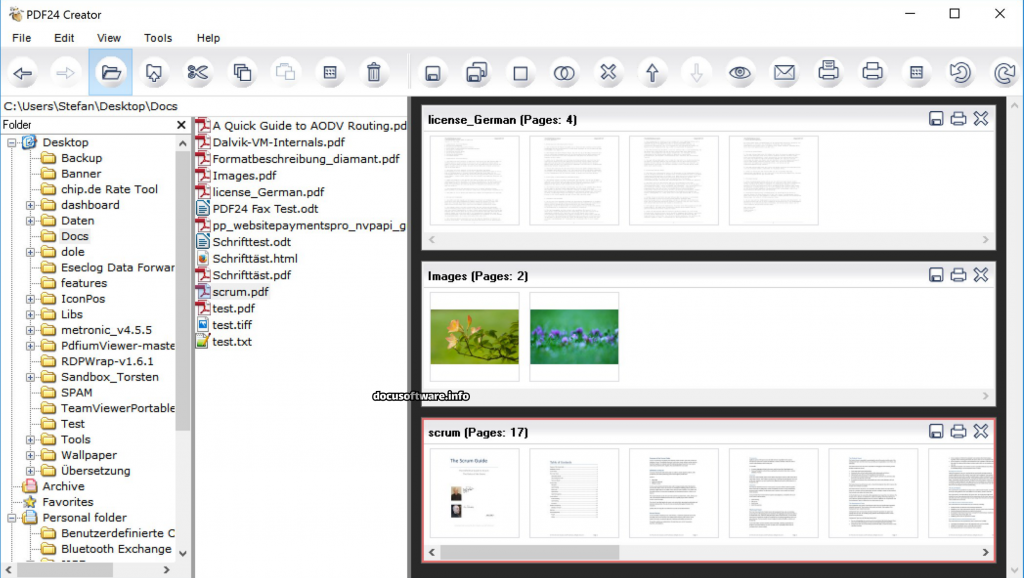Viewport: 1024px width, 578px height.
Task: Select Dalvik-VM-Internals.pdf in the file list
Action: coord(278,142)
